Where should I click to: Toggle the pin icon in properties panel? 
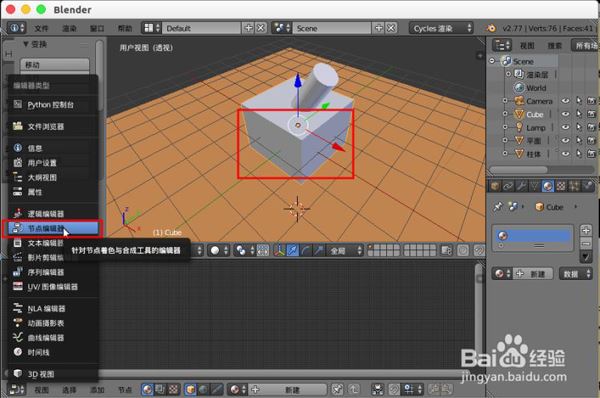498,207
